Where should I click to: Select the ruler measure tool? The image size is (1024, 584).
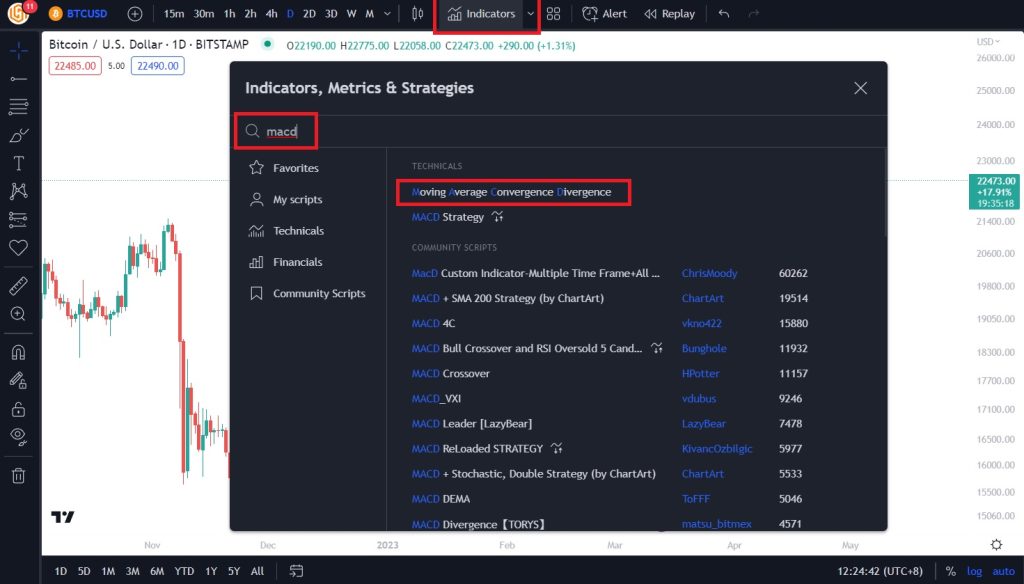point(18,285)
